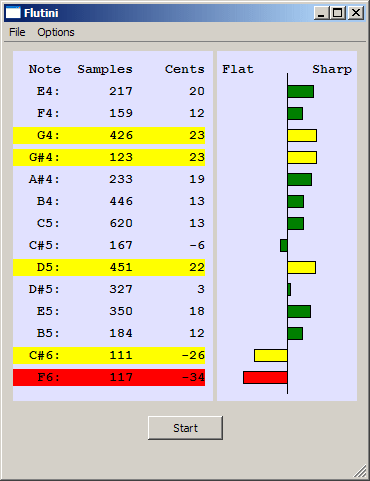
Task: Open the File menu
Action: tap(17, 32)
